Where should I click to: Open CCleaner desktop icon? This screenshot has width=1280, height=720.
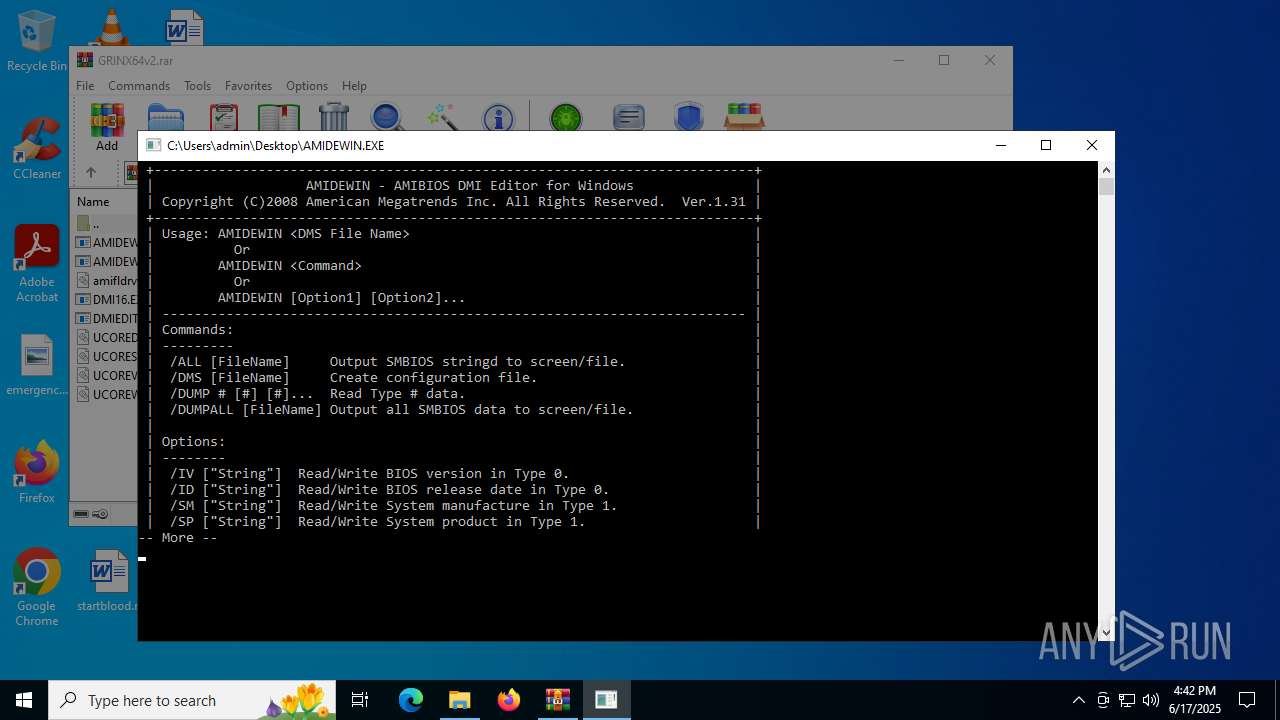pos(36,148)
